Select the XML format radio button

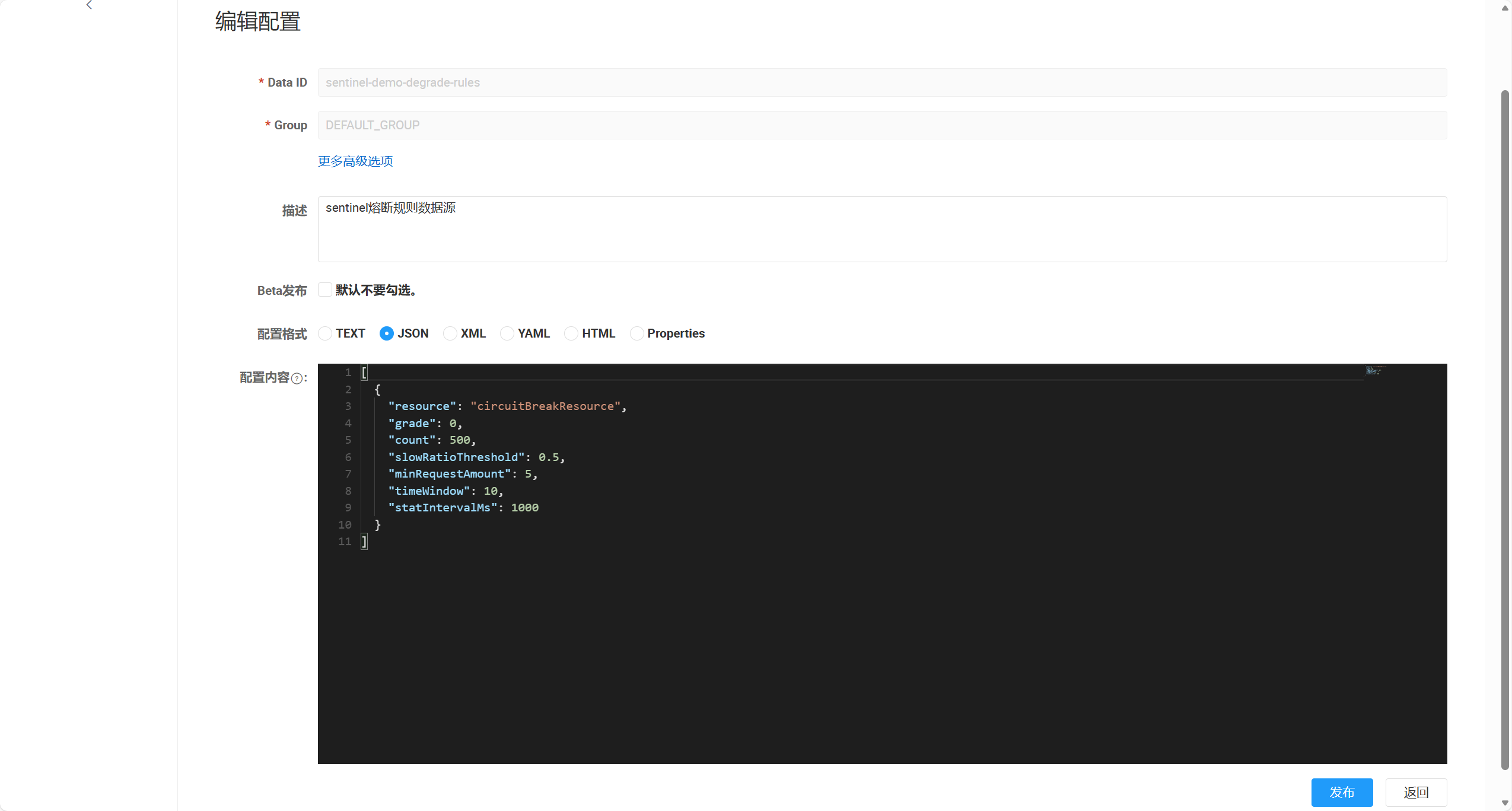[450, 333]
